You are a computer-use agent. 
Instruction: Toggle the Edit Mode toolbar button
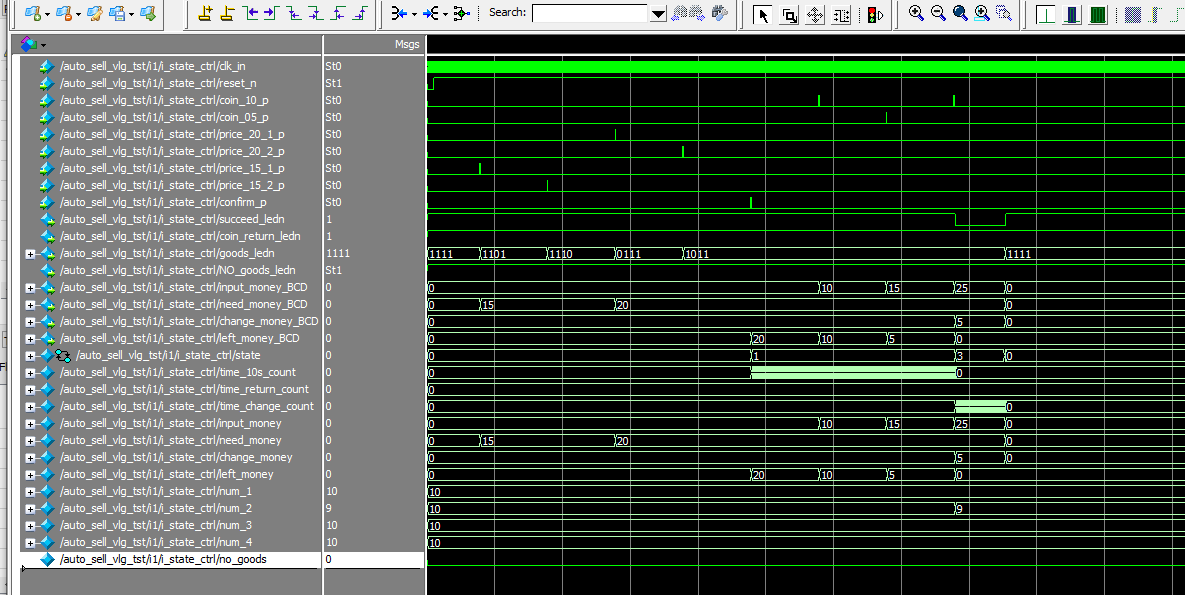coord(840,14)
